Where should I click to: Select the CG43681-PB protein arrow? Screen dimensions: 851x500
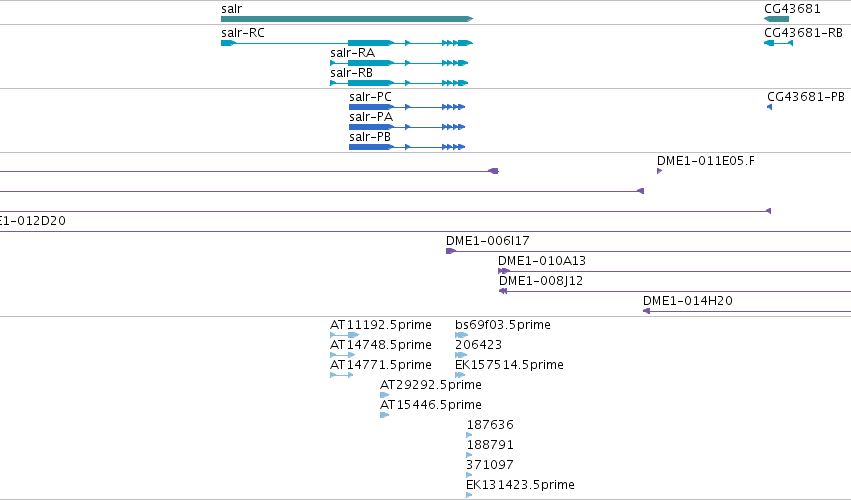770,107
